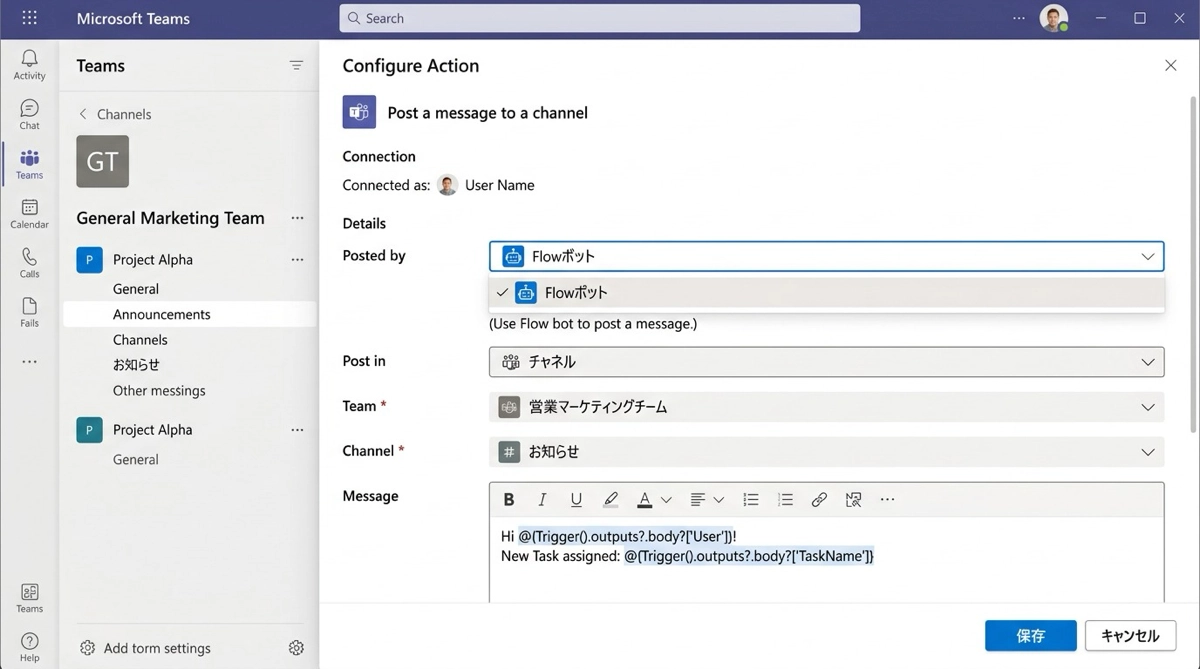
Task: Open the Calendar from left rail
Action: [29, 213]
